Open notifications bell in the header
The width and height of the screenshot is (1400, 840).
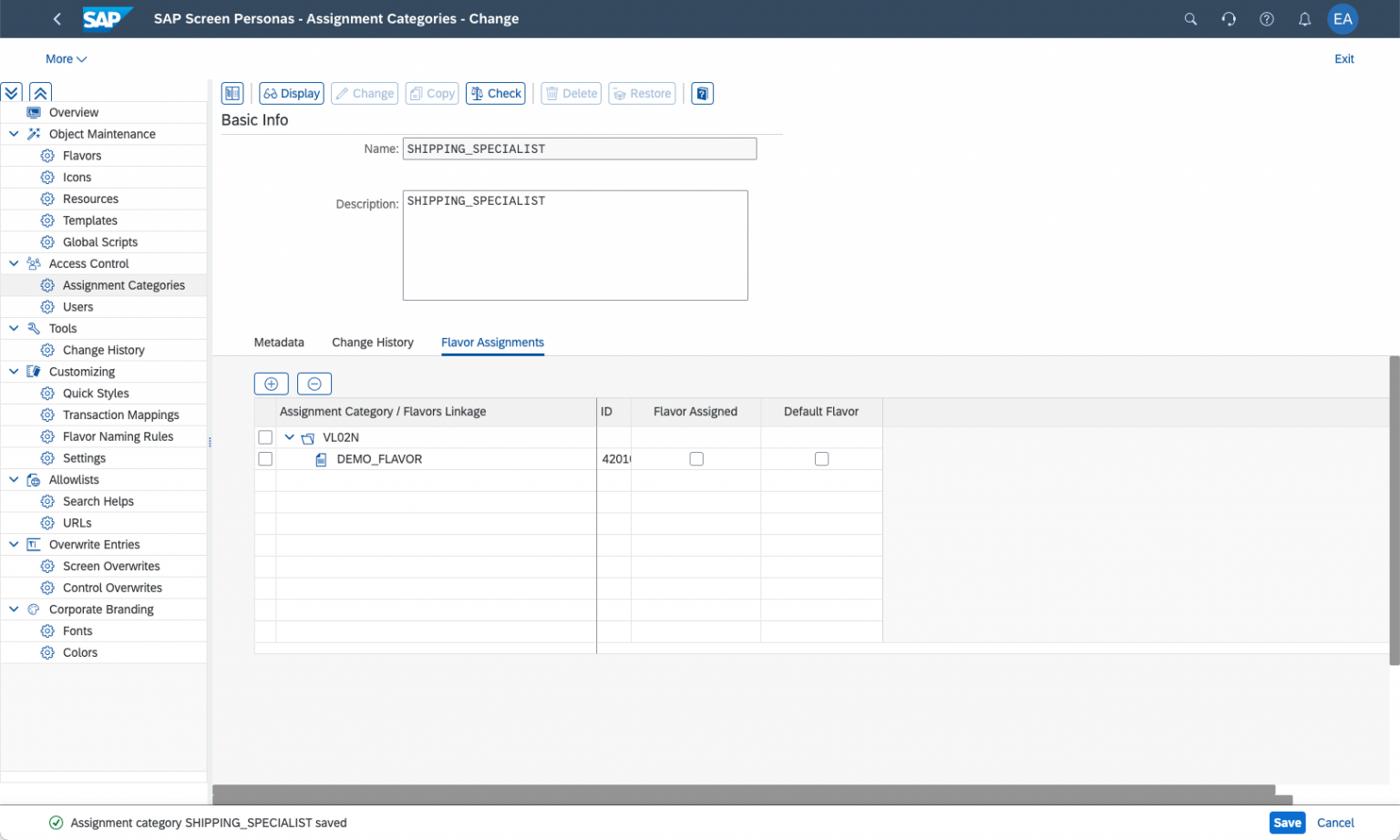(x=1304, y=18)
